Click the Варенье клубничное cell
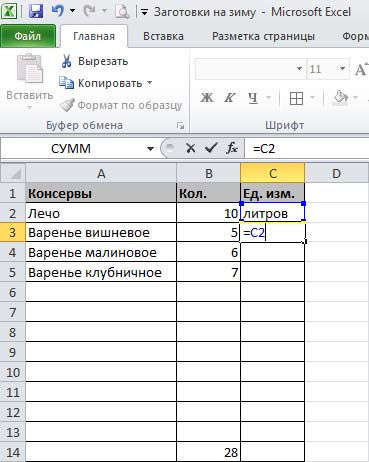369x462 pixels. (x=101, y=273)
